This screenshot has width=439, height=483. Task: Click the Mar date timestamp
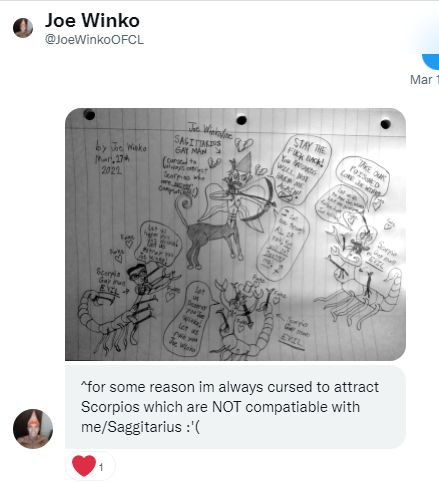click(x=424, y=80)
